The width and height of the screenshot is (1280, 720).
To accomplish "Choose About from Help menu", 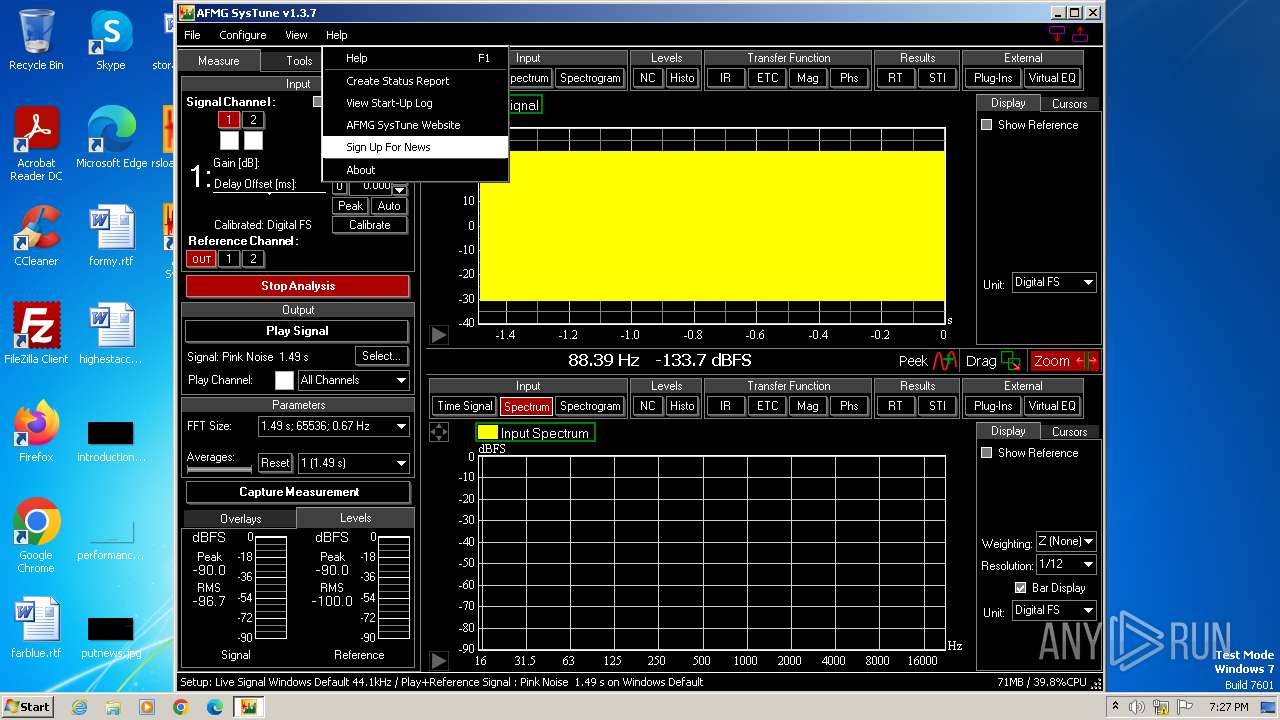I will (x=415, y=170).
